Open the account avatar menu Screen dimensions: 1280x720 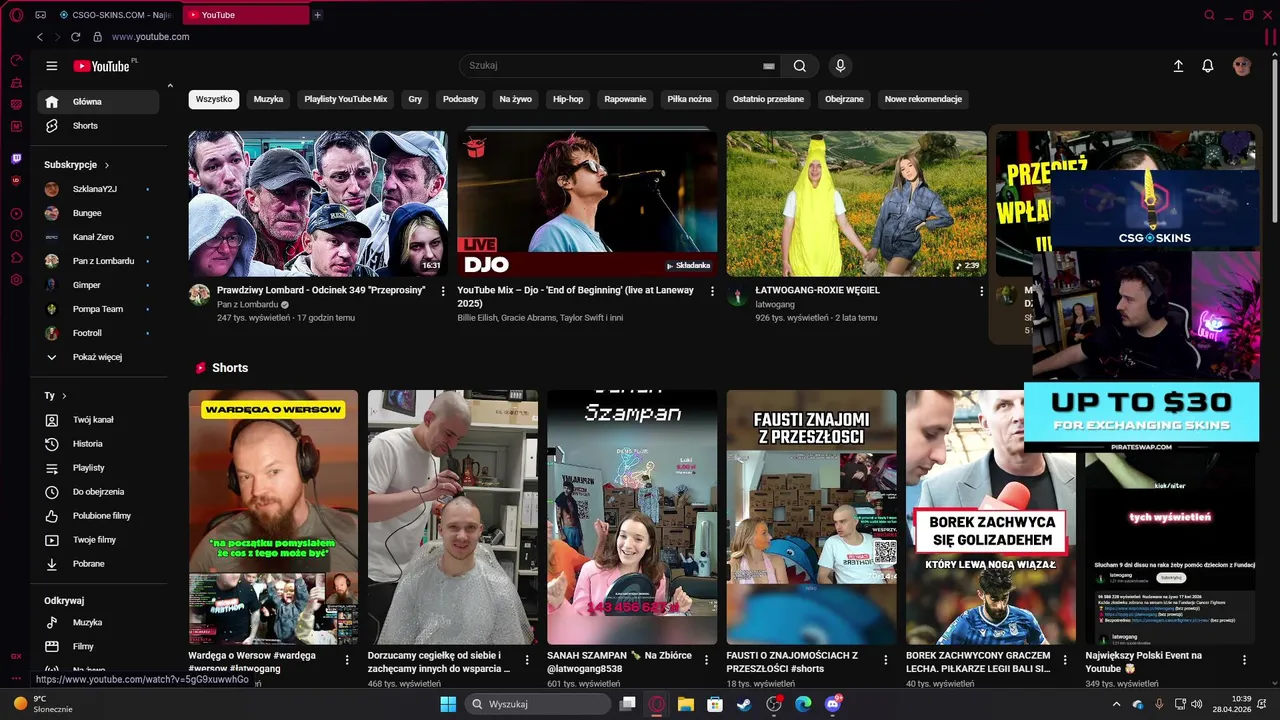[x=1242, y=66]
